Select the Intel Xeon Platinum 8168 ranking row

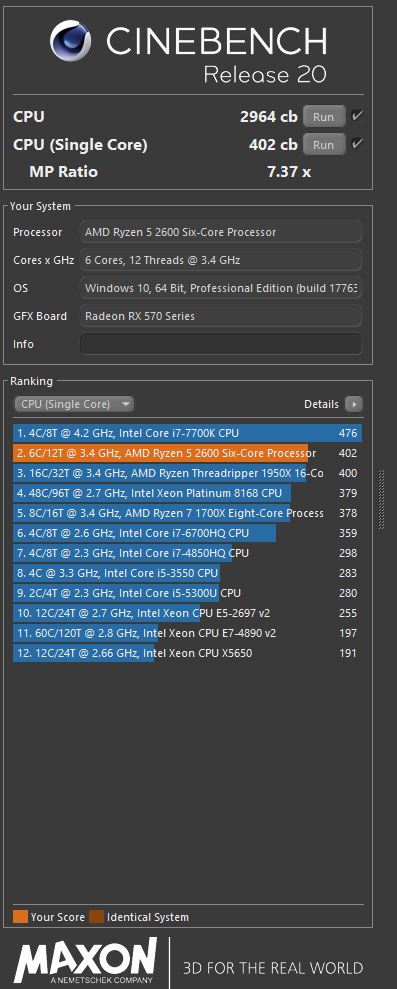click(x=187, y=493)
